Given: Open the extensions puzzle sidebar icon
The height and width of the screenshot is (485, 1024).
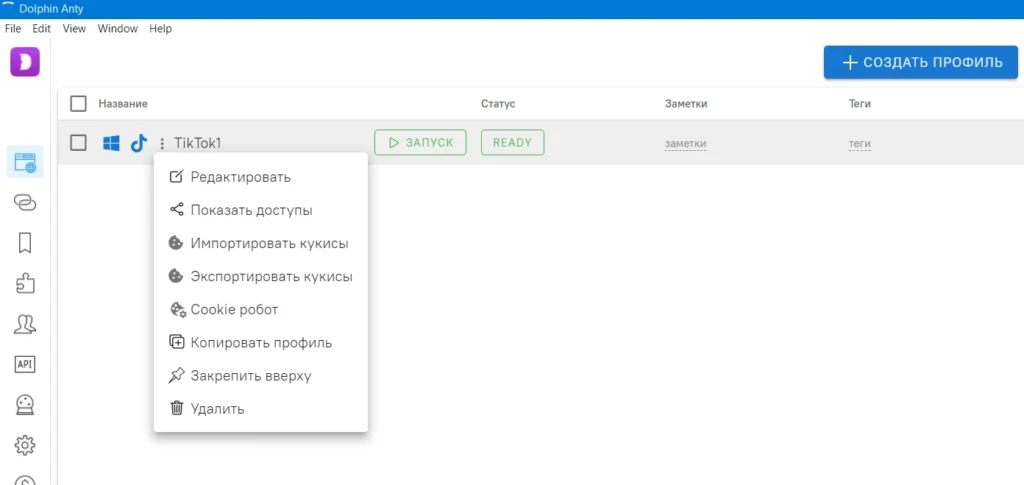Looking at the screenshot, I should pos(25,283).
